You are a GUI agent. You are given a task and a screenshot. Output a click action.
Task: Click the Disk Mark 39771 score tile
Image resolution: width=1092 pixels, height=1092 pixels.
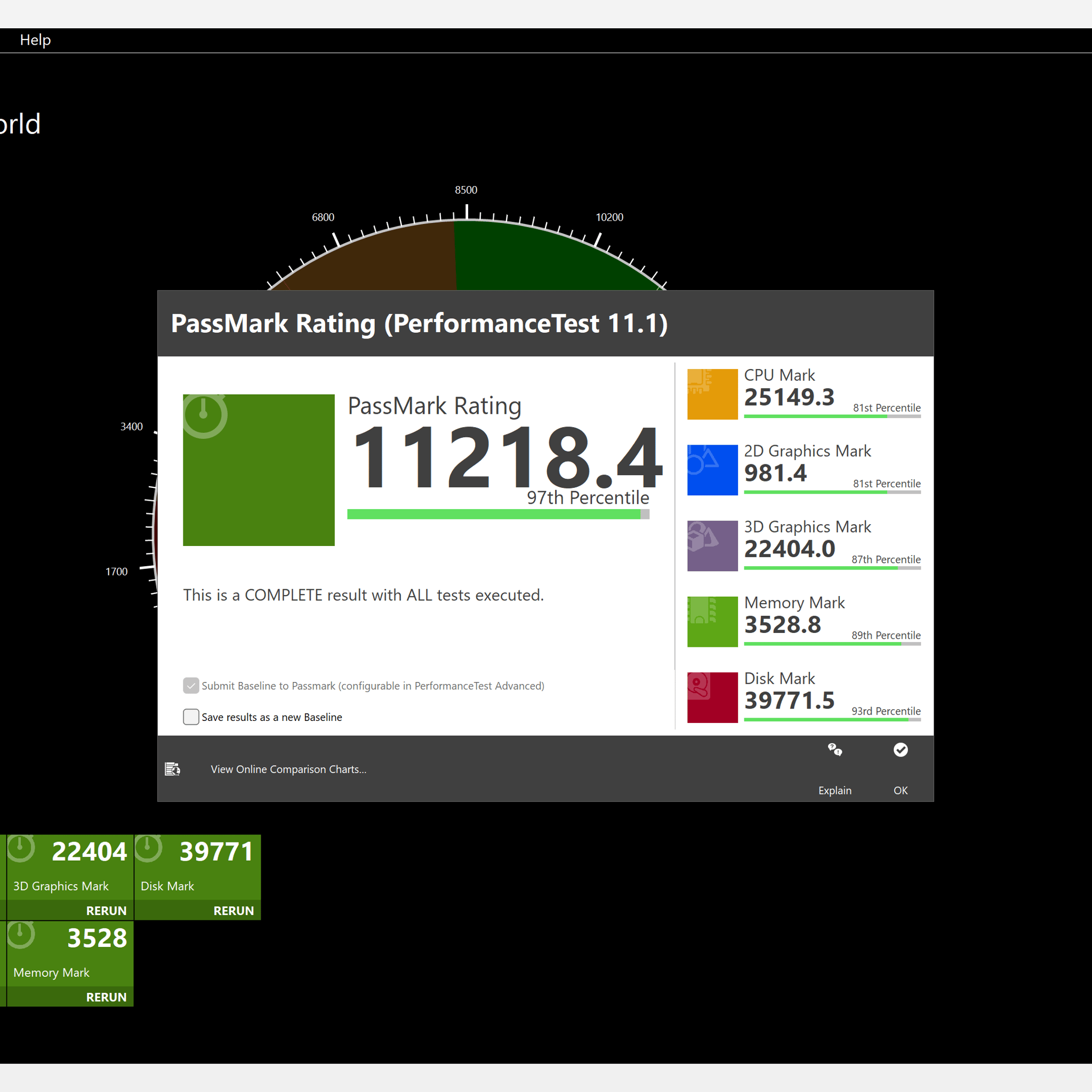[197, 868]
